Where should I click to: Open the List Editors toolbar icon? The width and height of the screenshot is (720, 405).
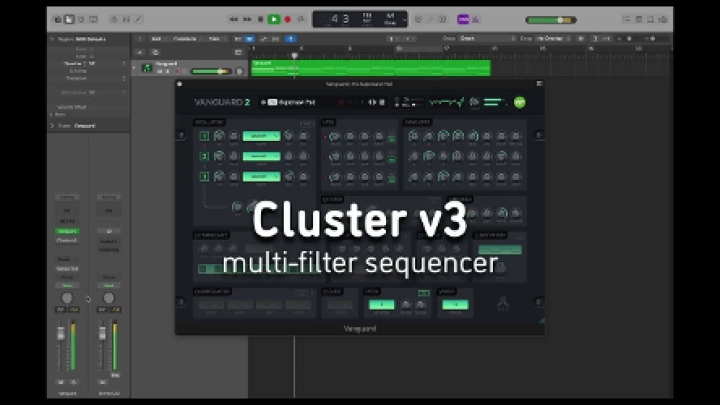click(626, 19)
